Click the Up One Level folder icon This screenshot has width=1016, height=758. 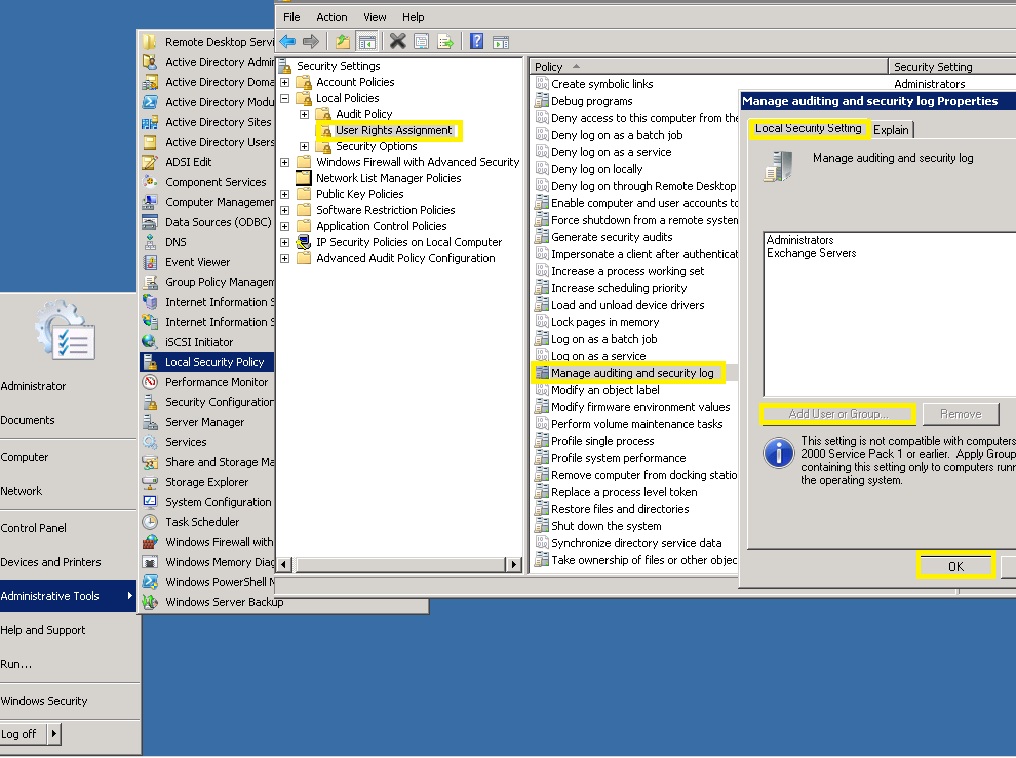pyautogui.click(x=343, y=41)
